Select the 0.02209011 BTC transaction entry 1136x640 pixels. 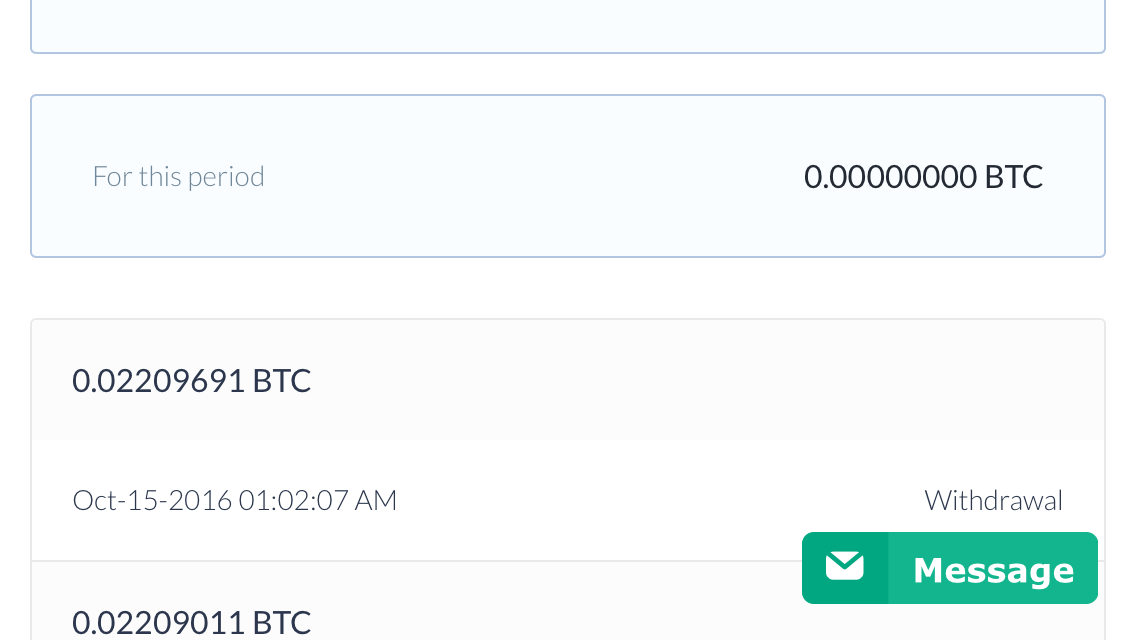point(191,622)
